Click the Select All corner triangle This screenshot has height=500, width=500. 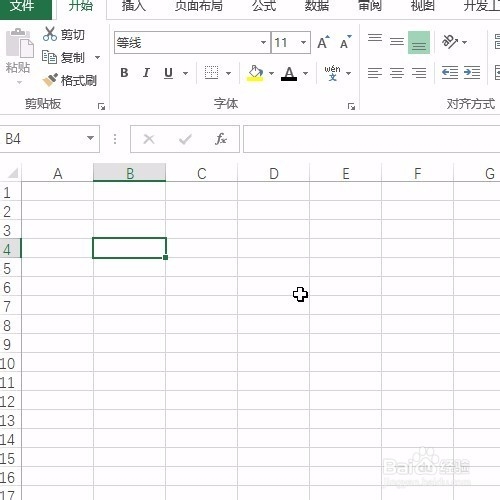point(13,173)
